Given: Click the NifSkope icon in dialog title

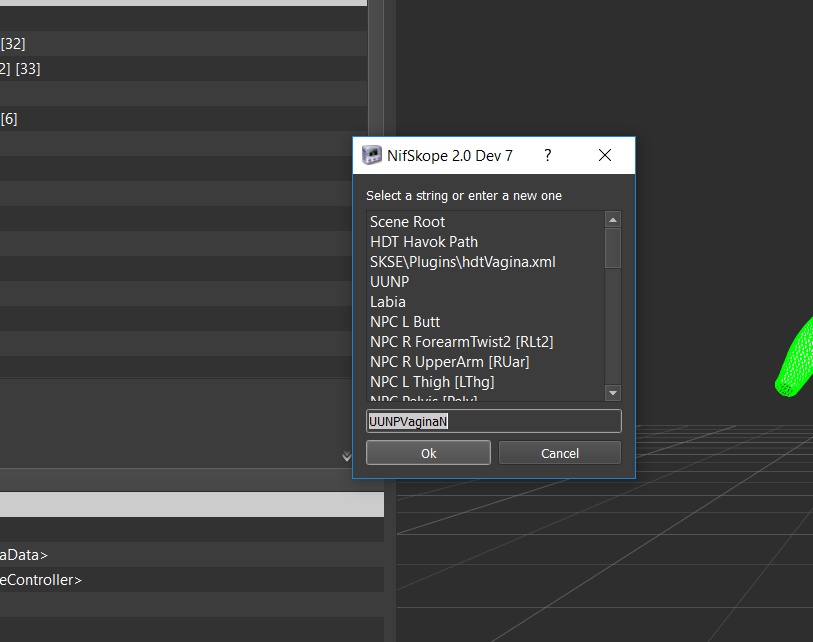Looking at the screenshot, I should point(371,155).
